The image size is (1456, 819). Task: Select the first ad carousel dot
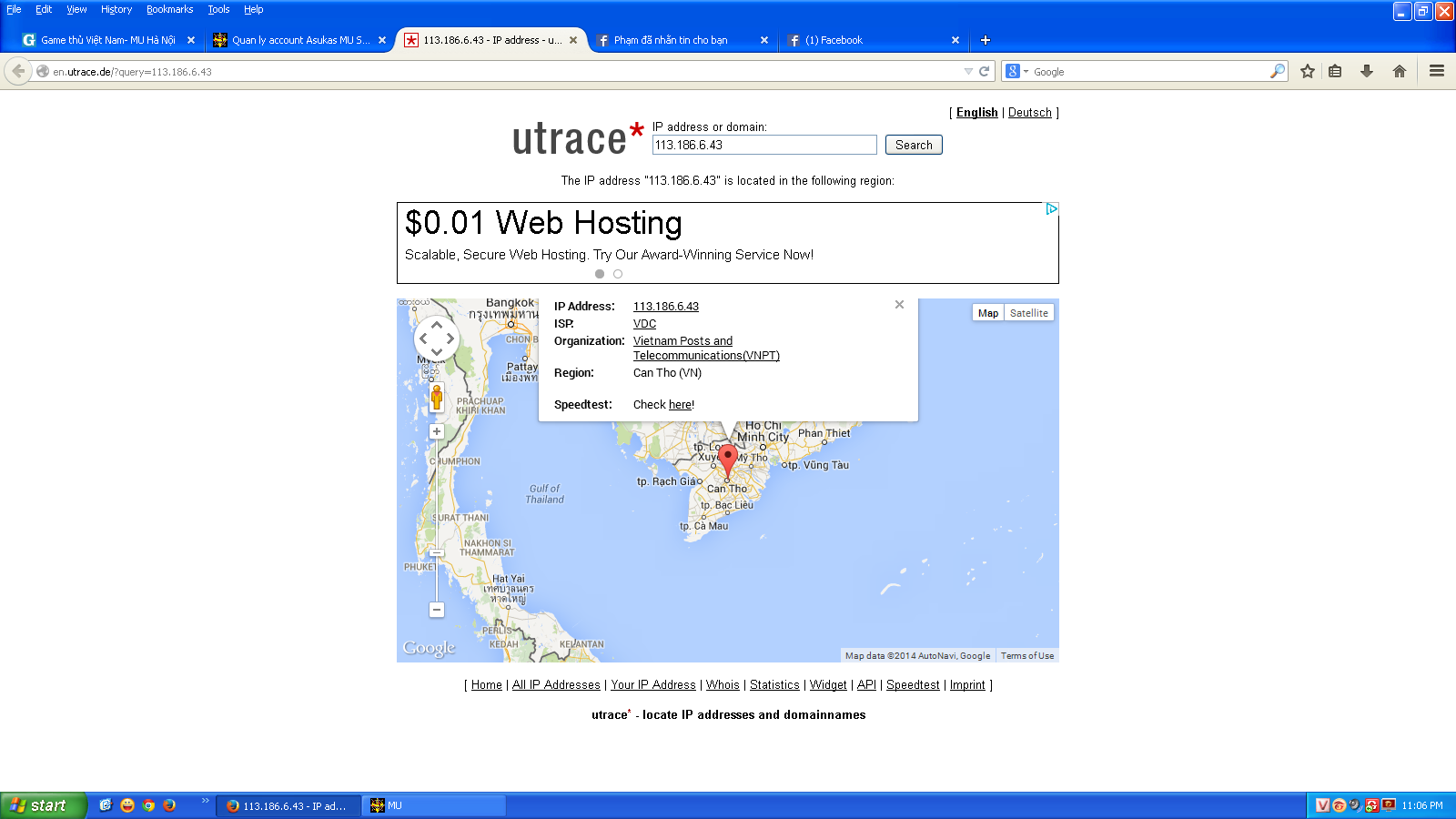(x=600, y=274)
